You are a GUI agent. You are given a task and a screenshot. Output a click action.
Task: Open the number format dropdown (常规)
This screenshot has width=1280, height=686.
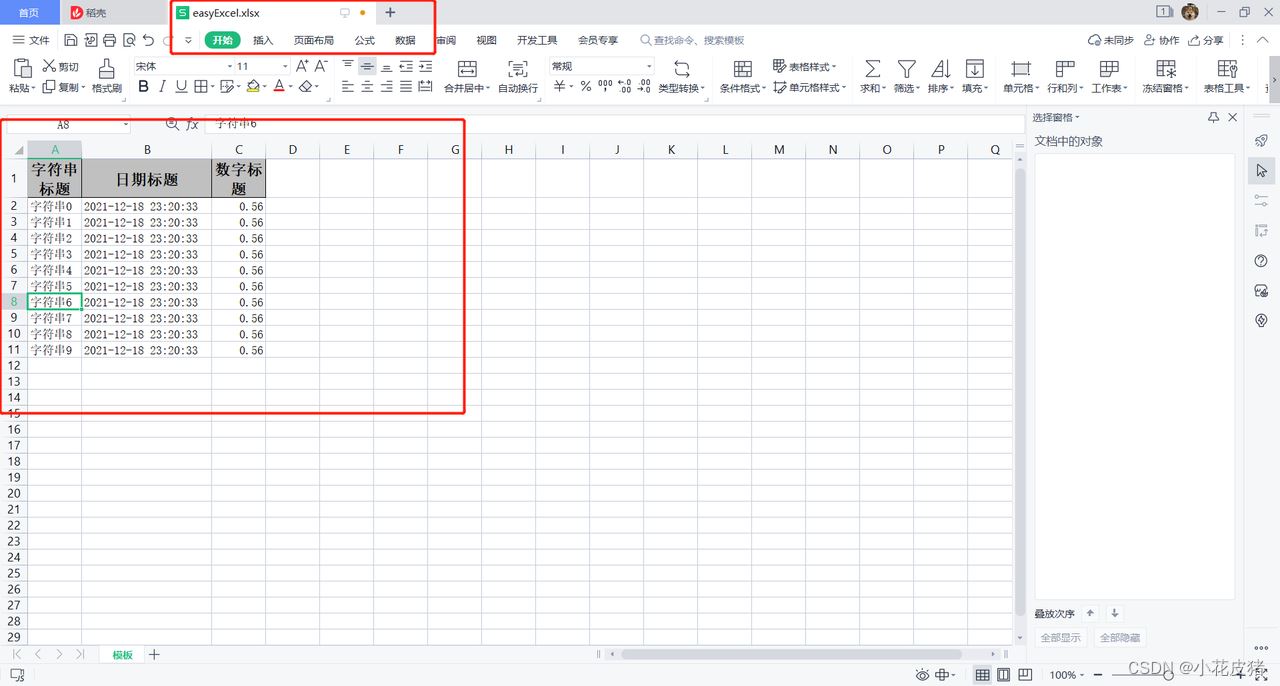click(649, 66)
